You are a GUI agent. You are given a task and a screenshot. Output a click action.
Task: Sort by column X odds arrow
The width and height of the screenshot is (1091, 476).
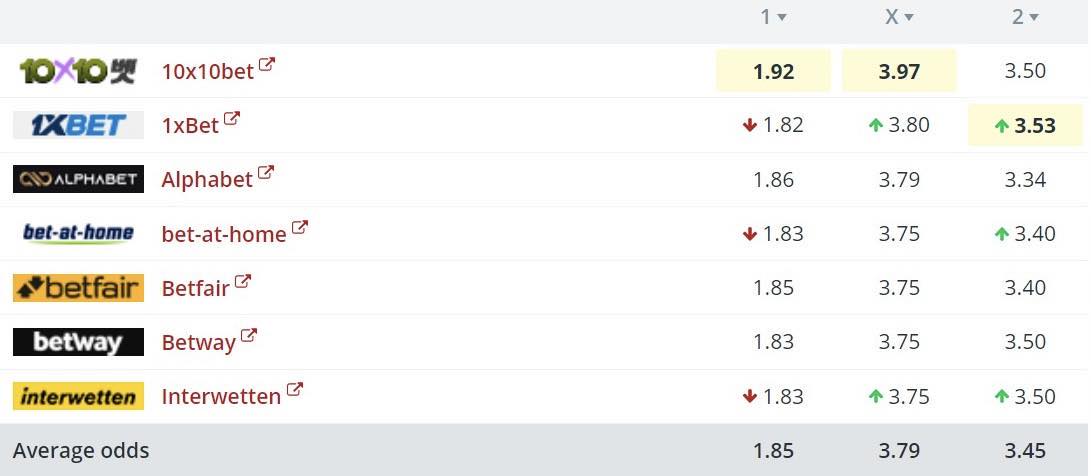(909, 18)
